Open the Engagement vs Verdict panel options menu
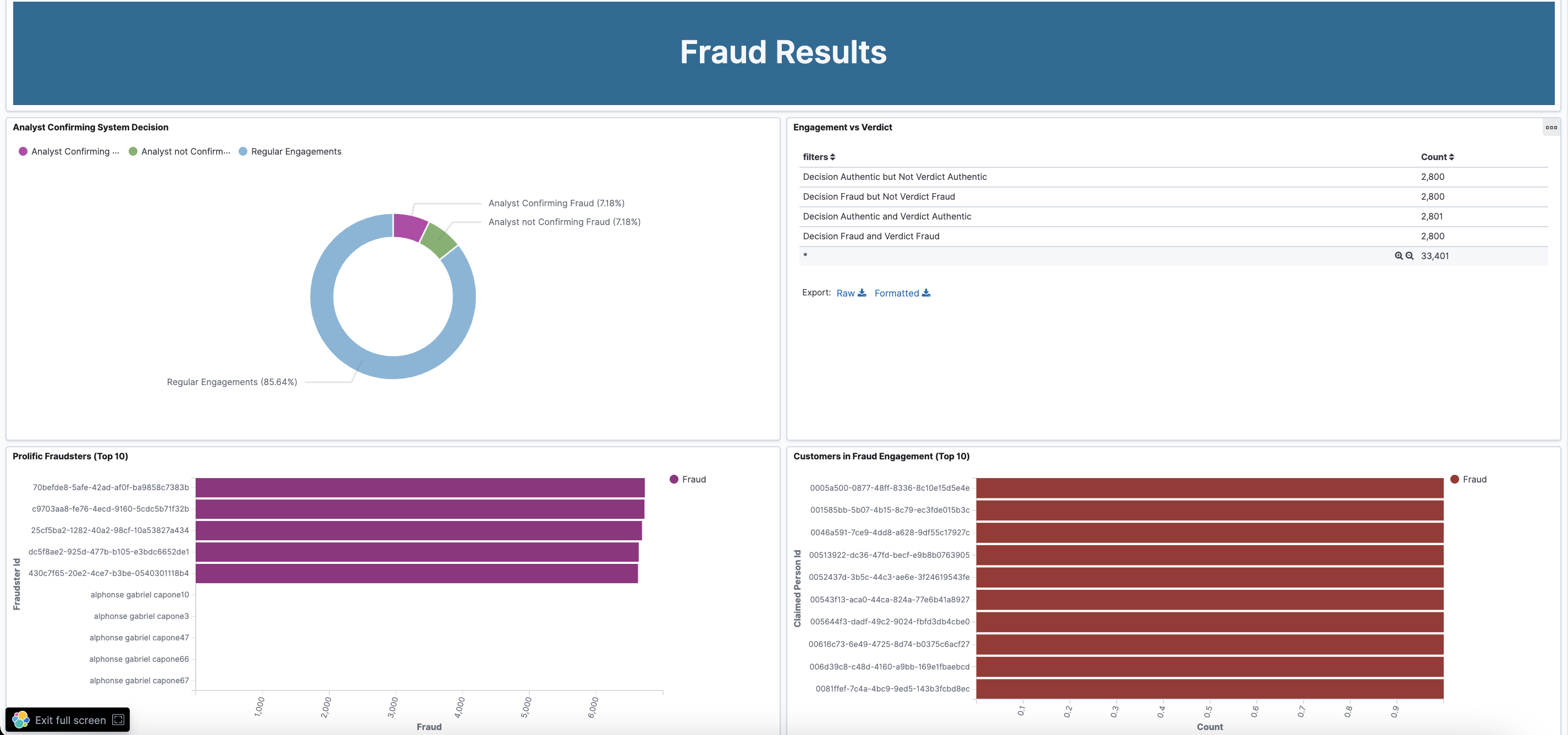1568x735 pixels. coord(1551,127)
